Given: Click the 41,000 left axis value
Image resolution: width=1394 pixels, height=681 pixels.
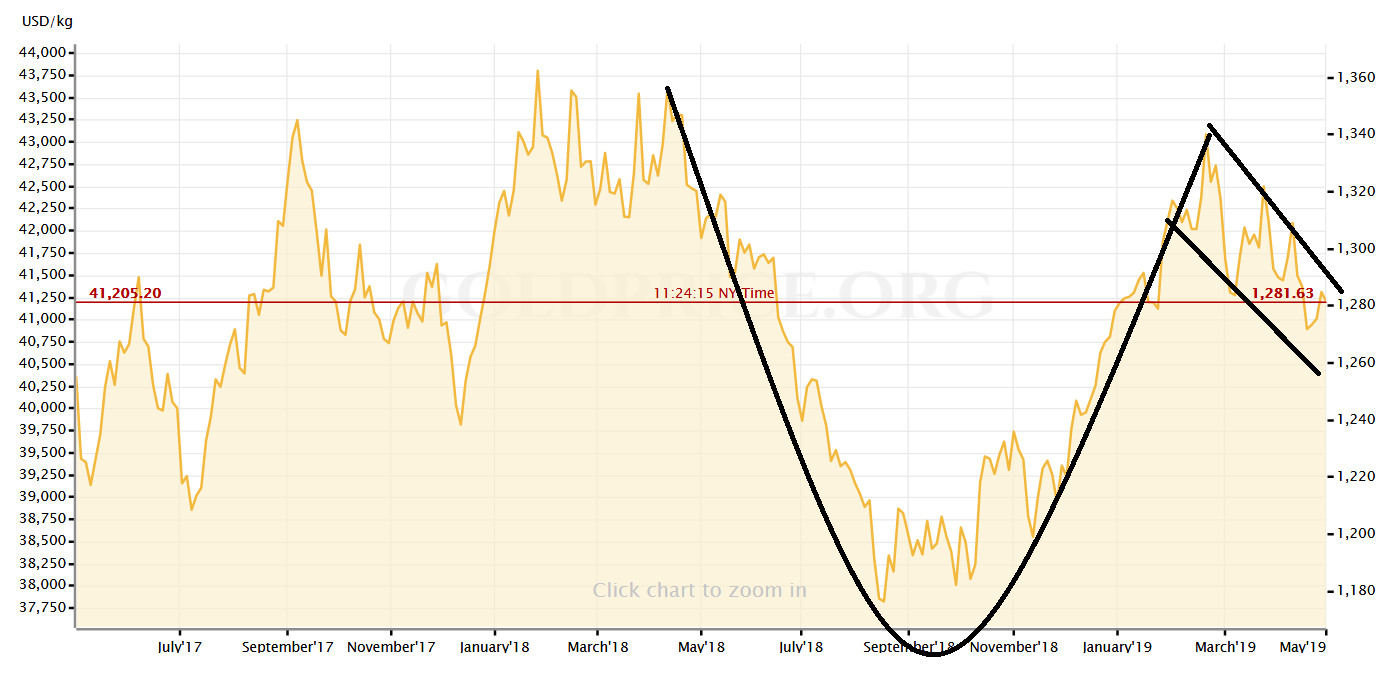Looking at the screenshot, I should [x=43, y=319].
